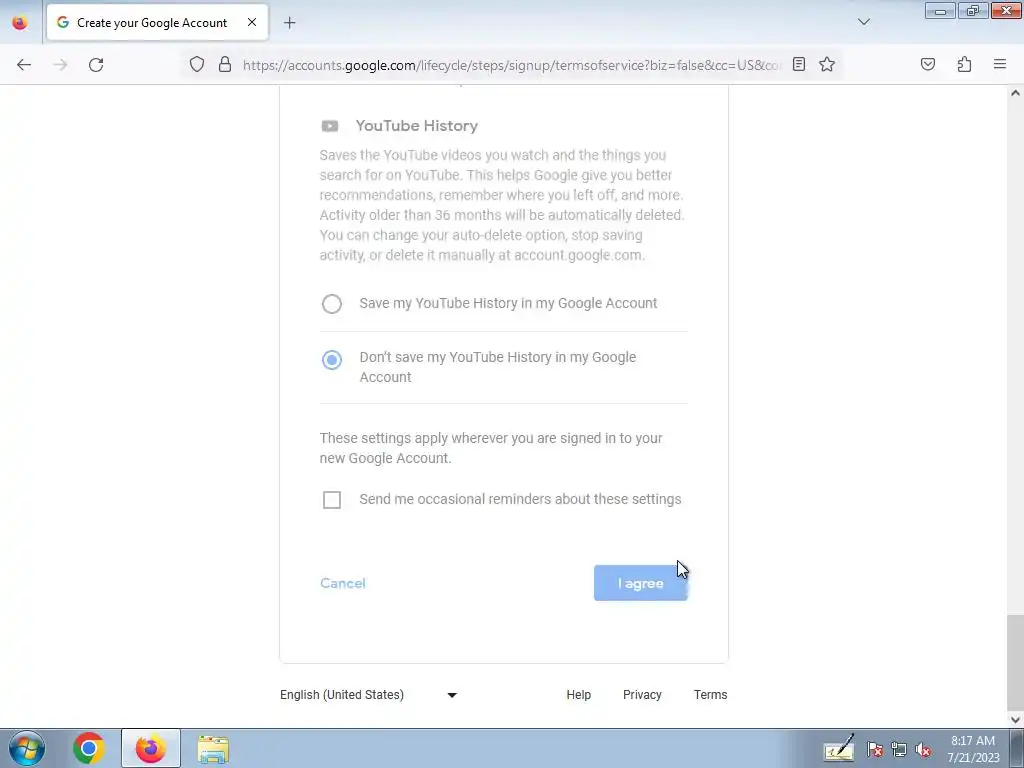
Task: Open the network status tray icon
Action: (x=899, y=750)
